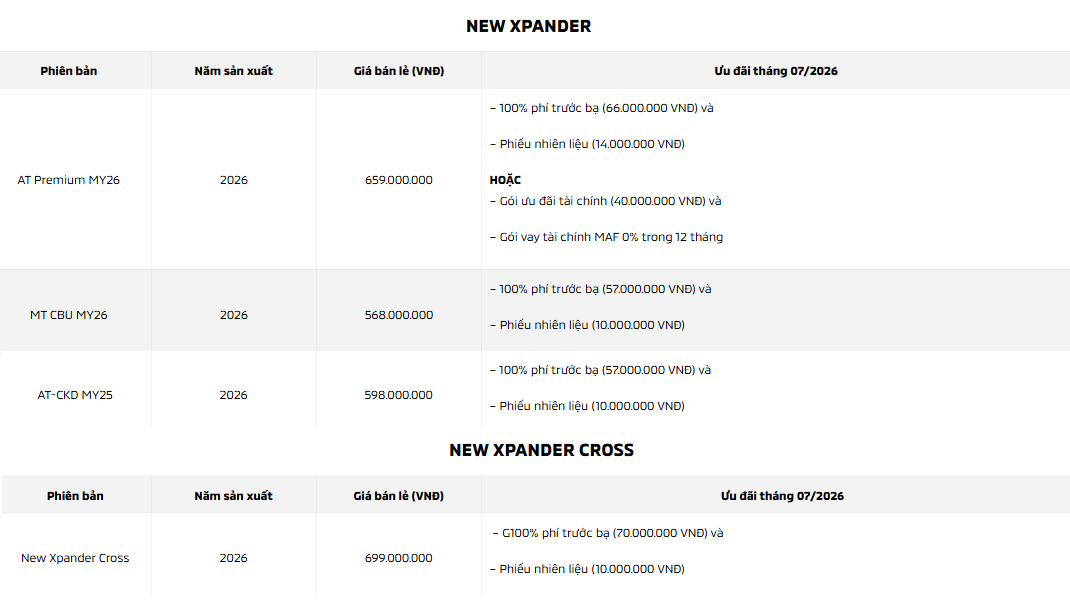Click Ưu đãi tháng 07/2026 header in Xpander table

tap(776, 71)
